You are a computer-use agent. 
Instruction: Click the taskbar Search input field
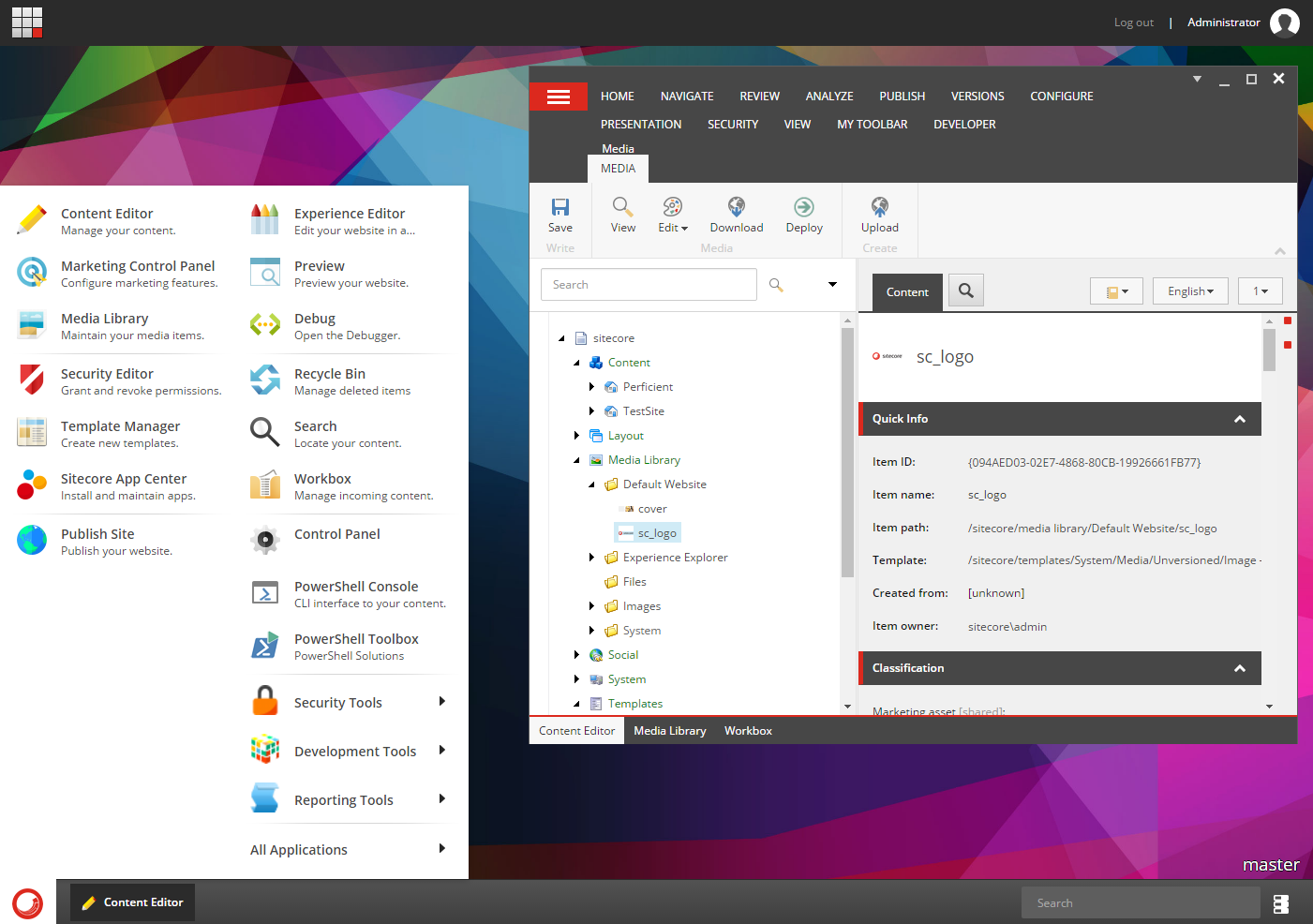[x=1141, y=903]
